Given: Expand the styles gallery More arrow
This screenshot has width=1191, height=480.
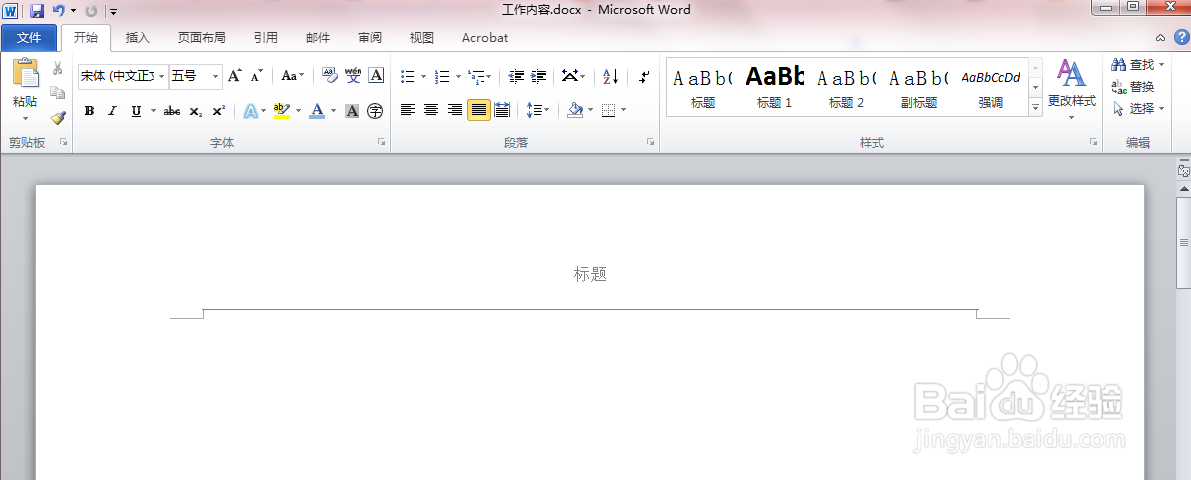Looking at the screenshot, I should click(x=1035, y=109).
